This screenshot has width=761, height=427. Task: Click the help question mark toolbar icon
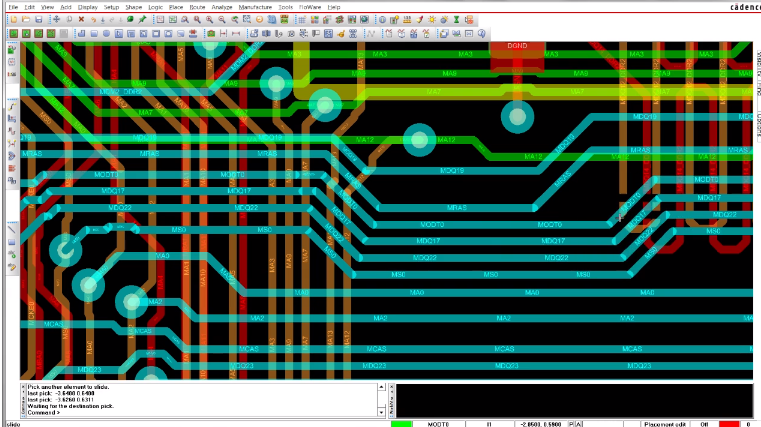pyautogui.click(x=481, y=33)
